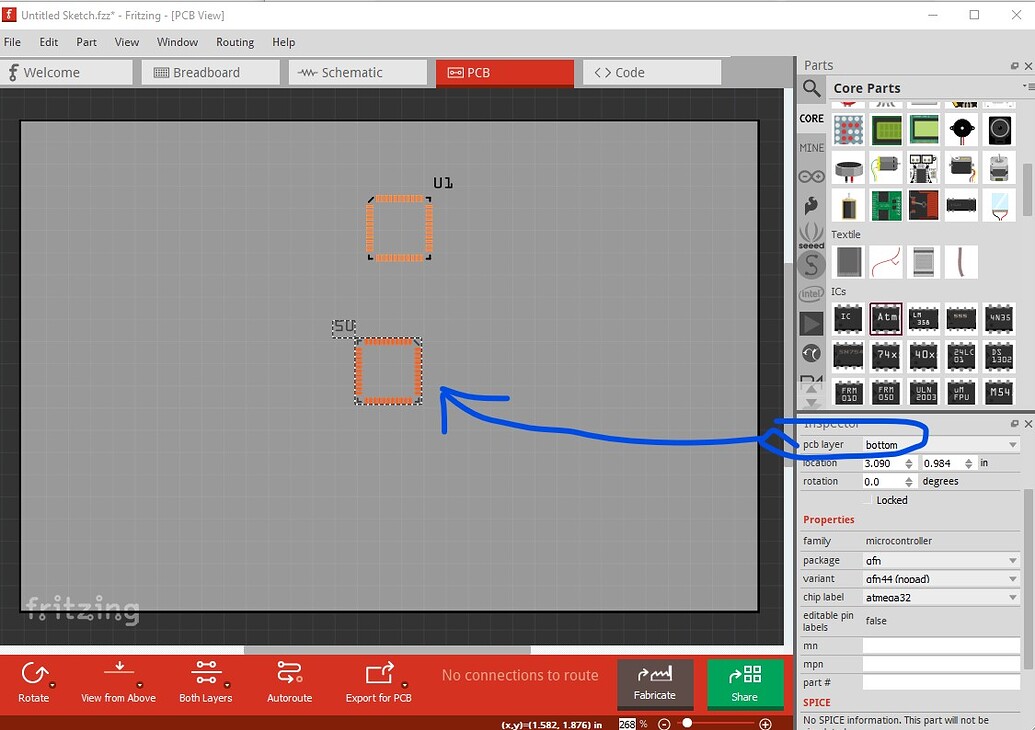Screen dimensions: 1035x730
Task: Open the Window menu
Action: point(177,42)
